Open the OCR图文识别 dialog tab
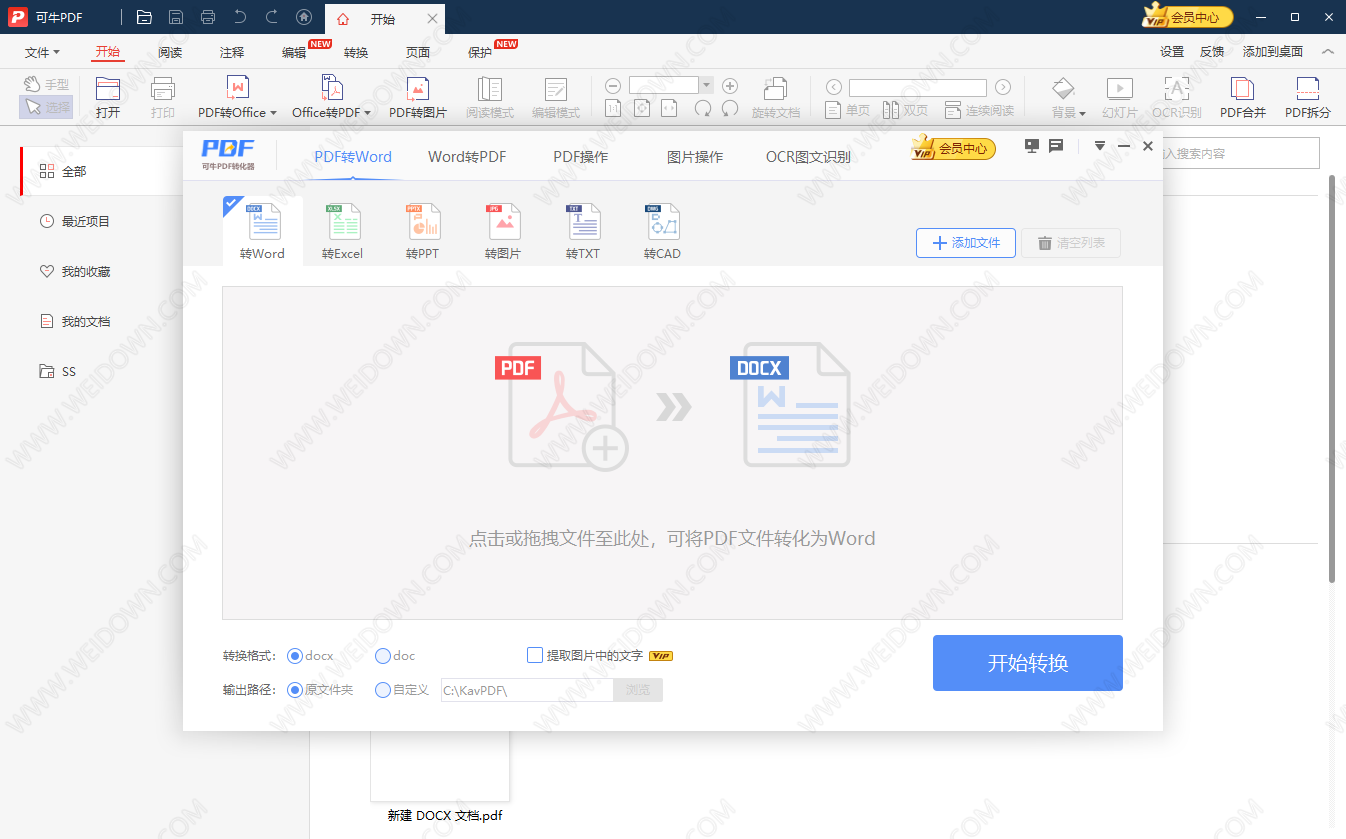 click(x=808, y=156)
